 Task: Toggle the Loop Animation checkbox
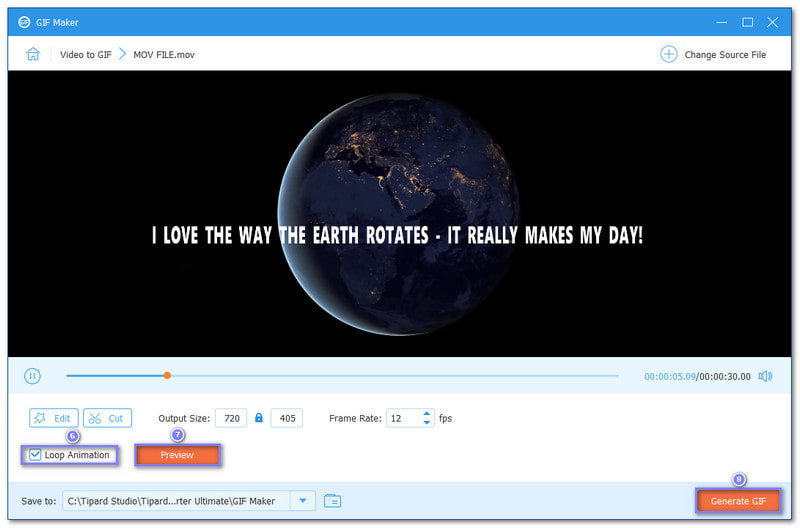click(35, 455)
